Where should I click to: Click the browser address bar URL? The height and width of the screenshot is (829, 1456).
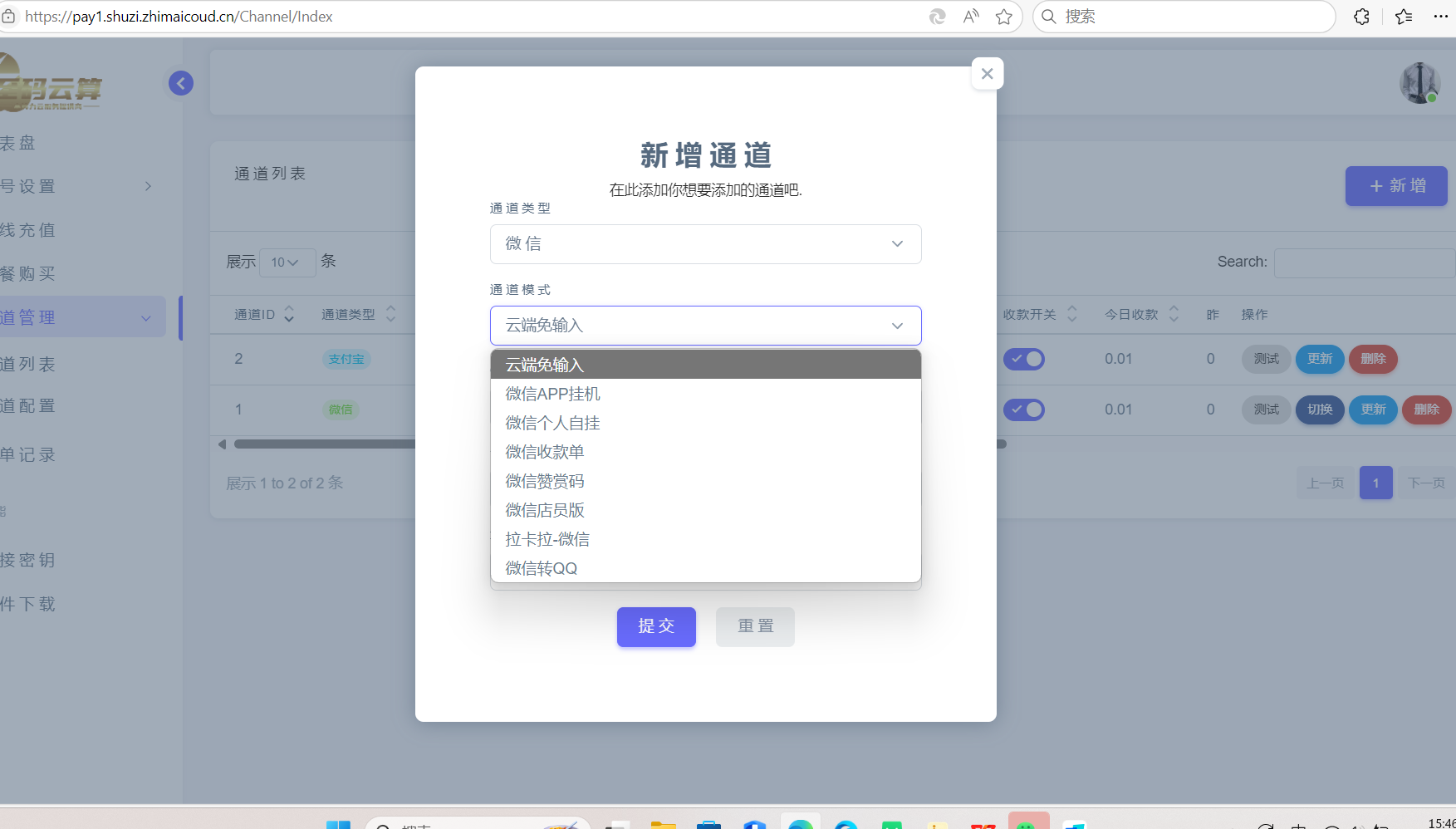(x=179, y=17)
